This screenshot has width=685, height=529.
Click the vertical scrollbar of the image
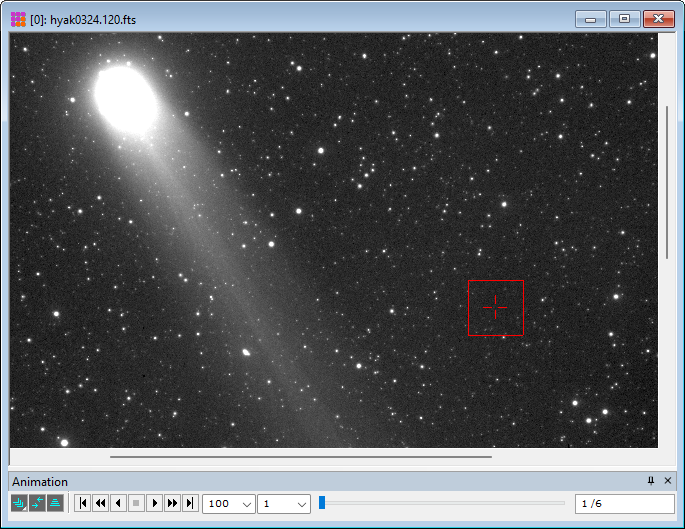[667, 182]
